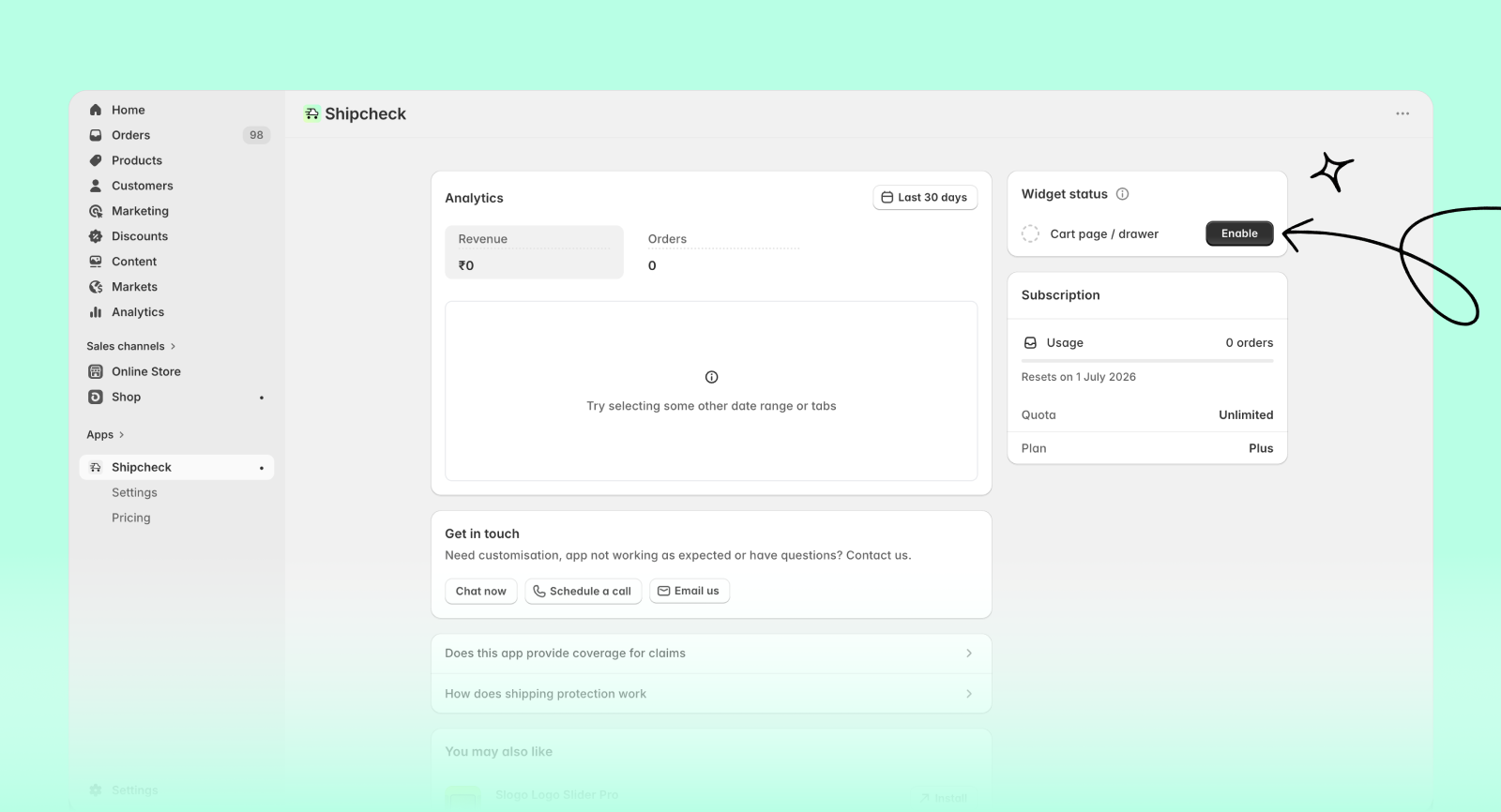The height and width of the screenshot is (812, 1501).
Task: Enable the Cart page / drawer widget
Action: tap(1239, 233)
